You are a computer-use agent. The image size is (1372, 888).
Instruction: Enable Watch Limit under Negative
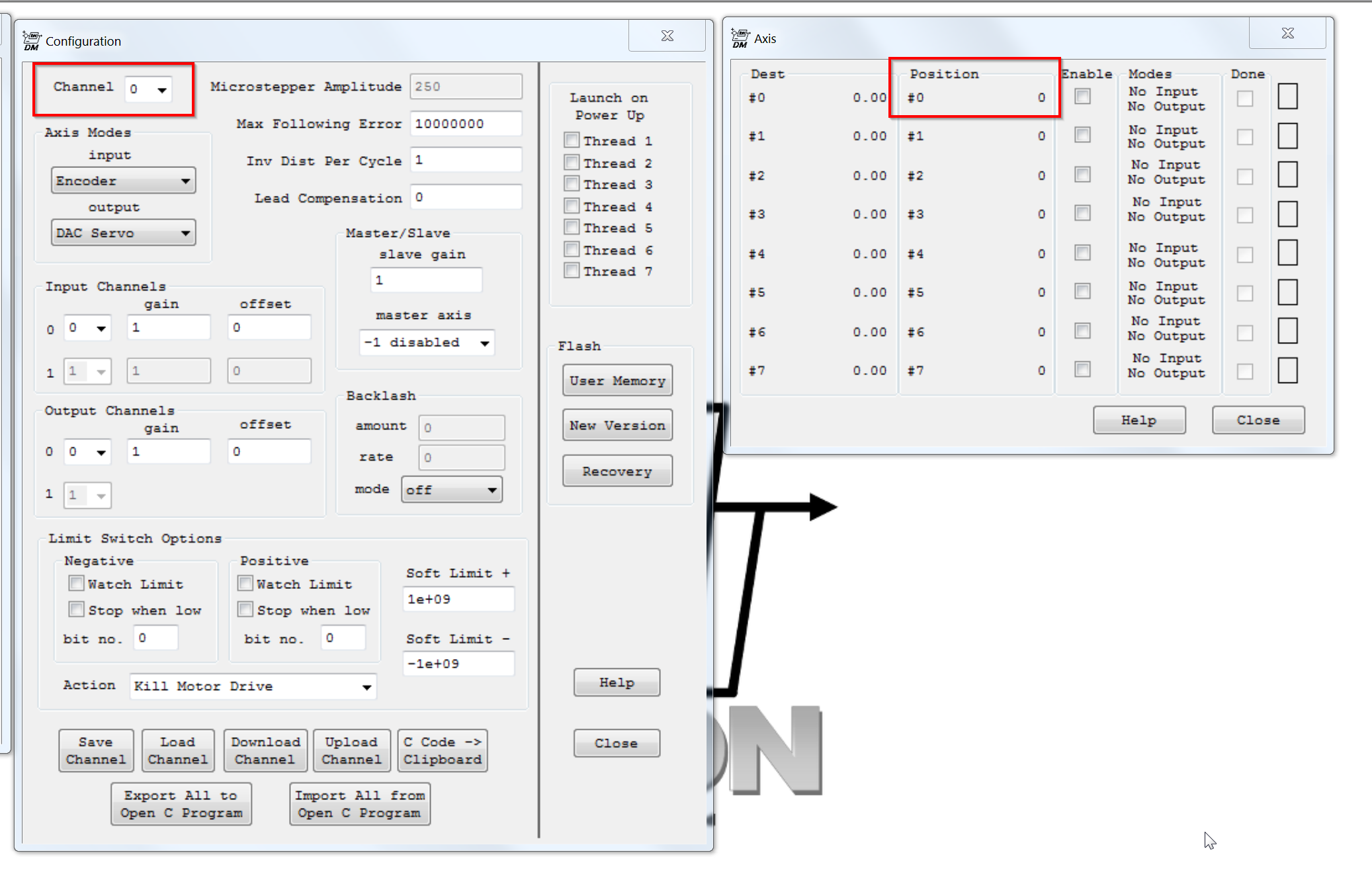[x=76, y=583]
